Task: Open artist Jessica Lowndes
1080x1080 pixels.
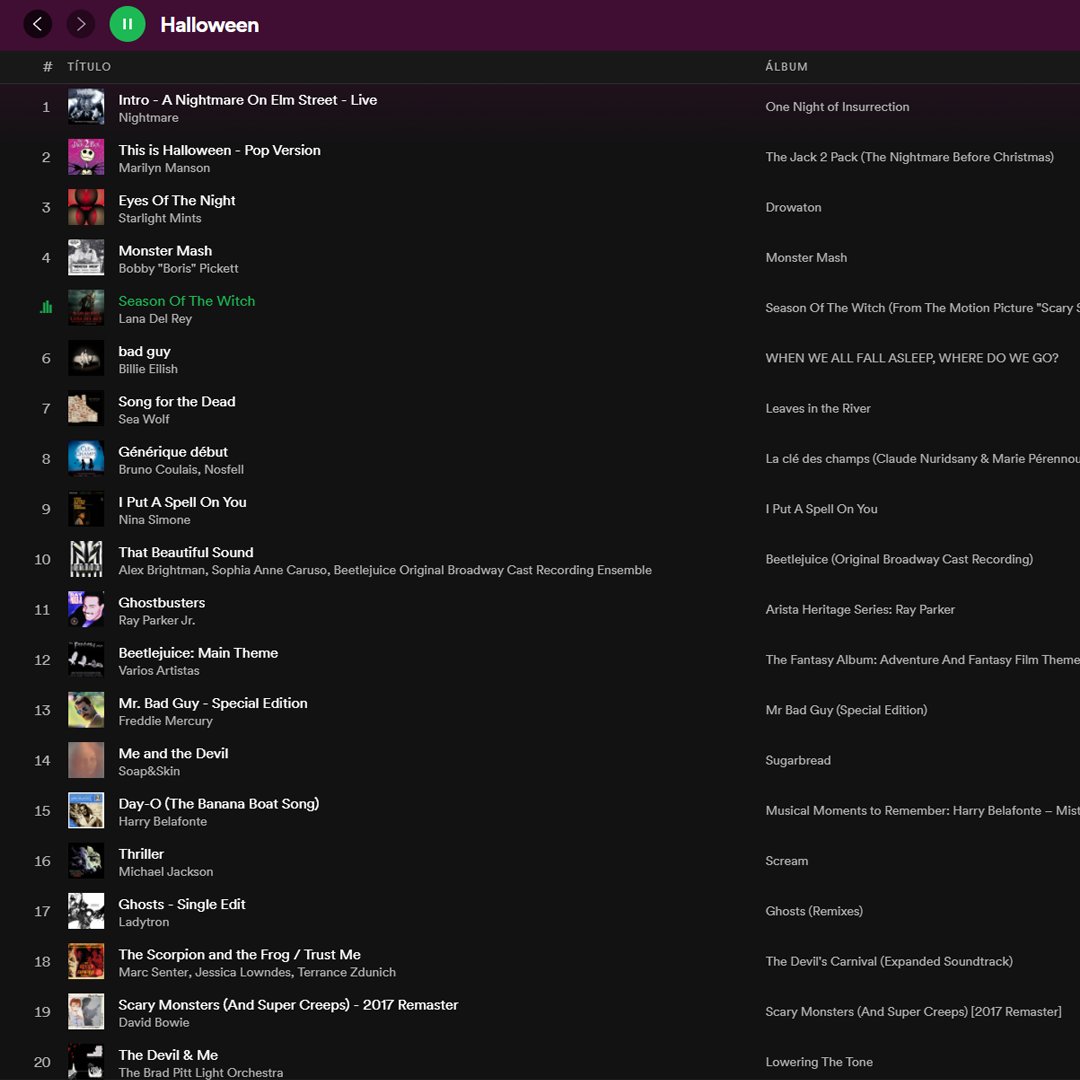Action: 243,973
